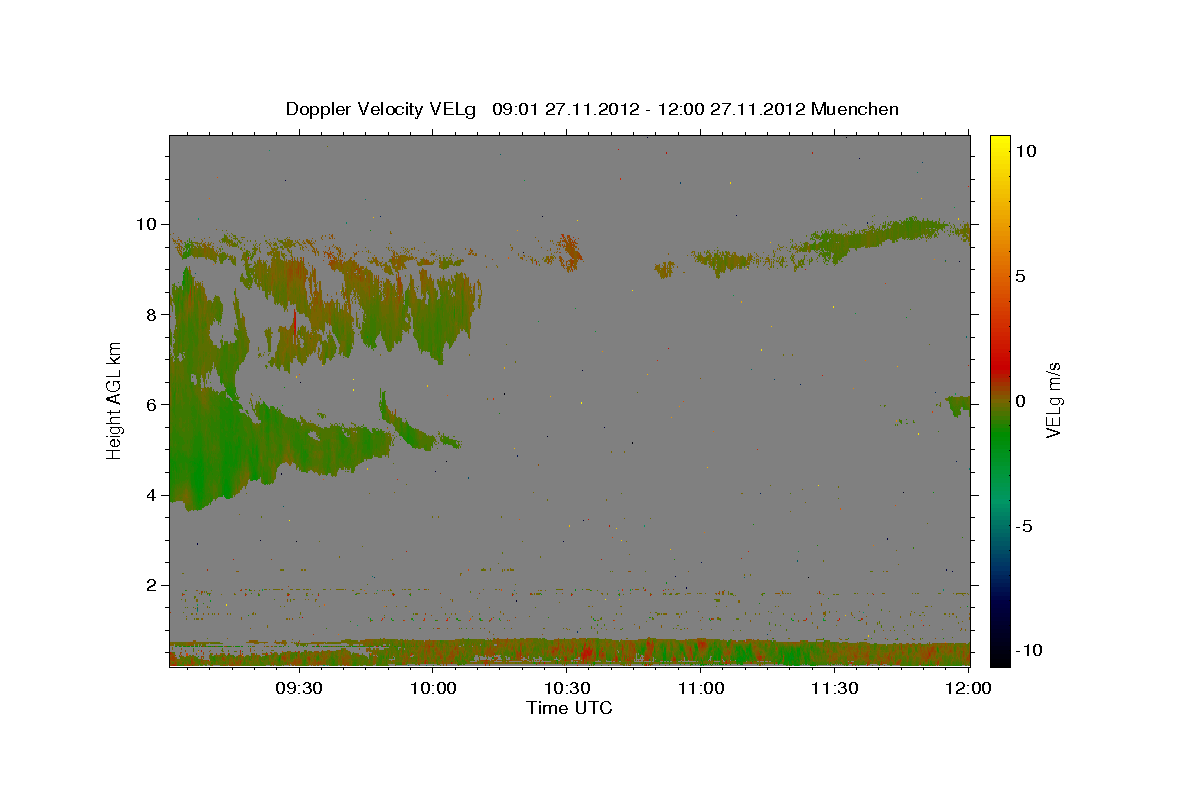Click the colorbar value 5
The width and height of the screenshot is (1200, 800).
[1021, 276]
